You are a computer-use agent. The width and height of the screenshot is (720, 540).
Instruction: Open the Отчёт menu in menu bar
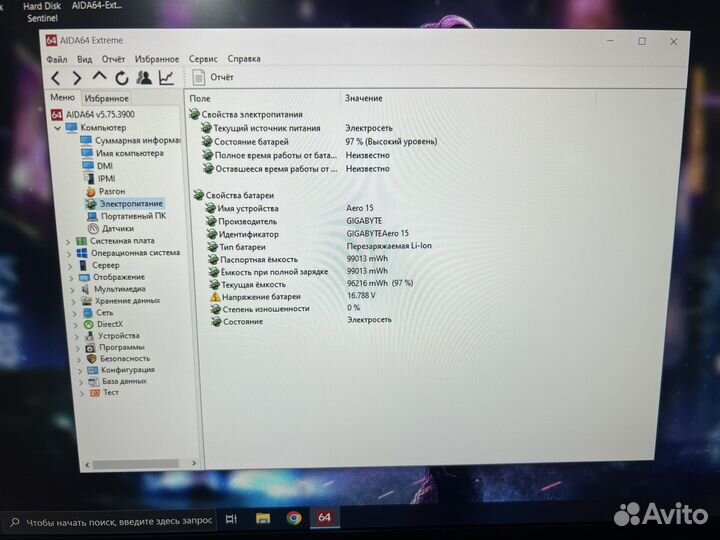113,59
